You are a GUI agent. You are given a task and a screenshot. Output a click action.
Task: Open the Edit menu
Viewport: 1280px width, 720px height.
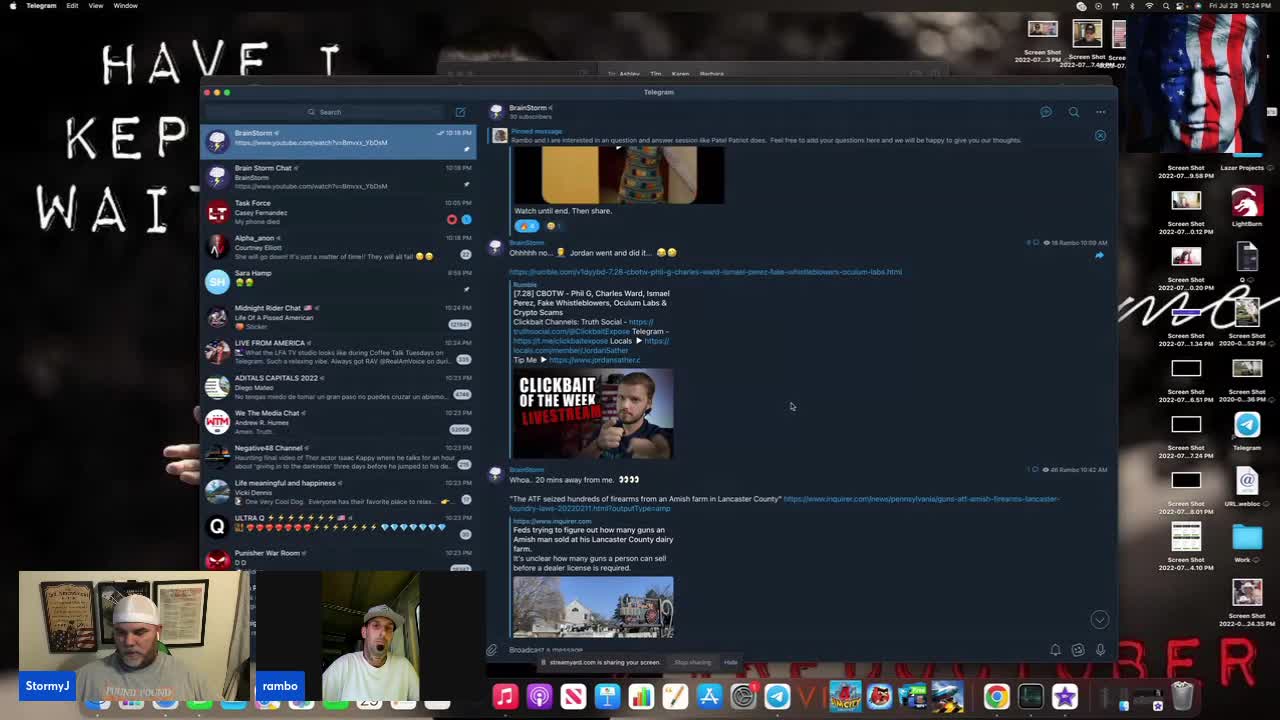pyautogui.click(x=72, y=6)
